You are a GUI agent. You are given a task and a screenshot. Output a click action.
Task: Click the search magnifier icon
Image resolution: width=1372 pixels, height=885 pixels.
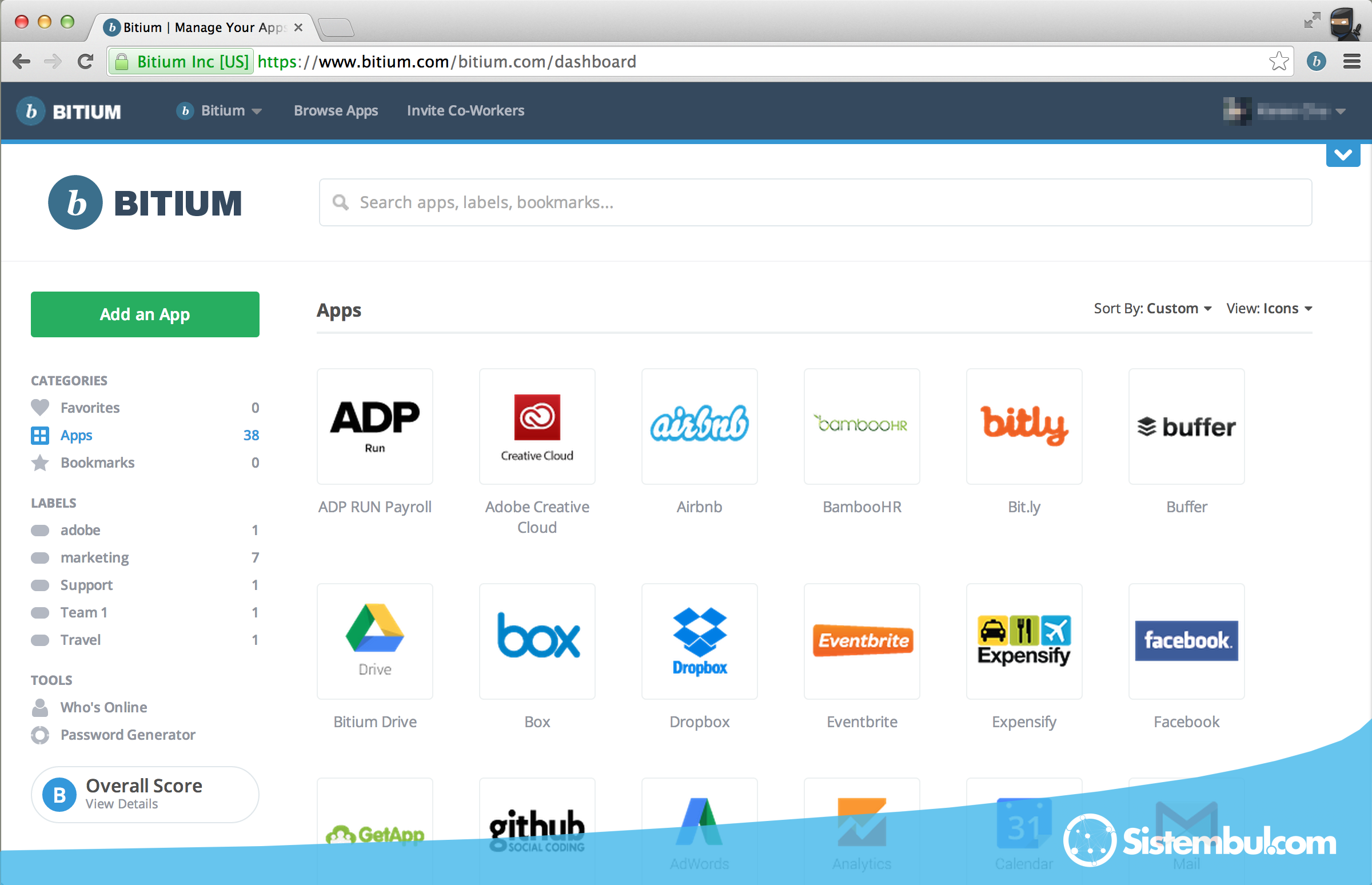coord(340,202)
